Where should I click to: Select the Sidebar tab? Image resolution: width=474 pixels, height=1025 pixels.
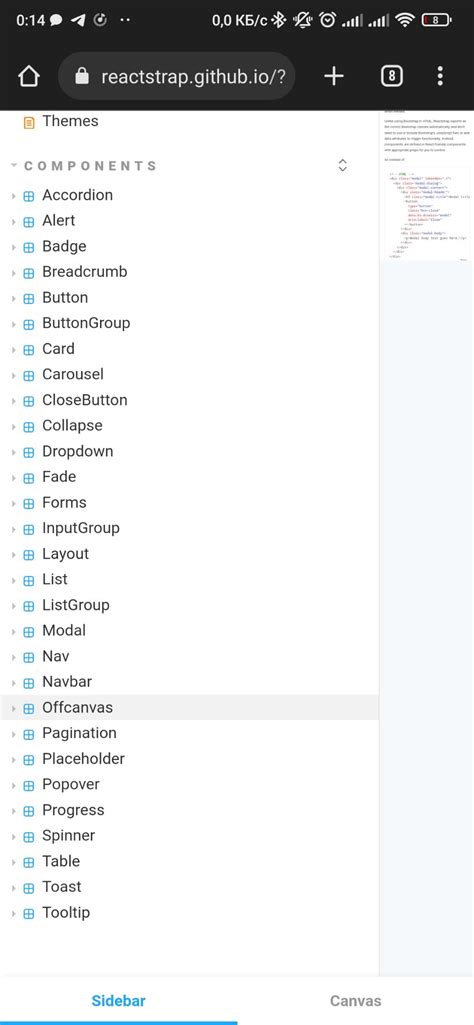[x=118, y=1001]
